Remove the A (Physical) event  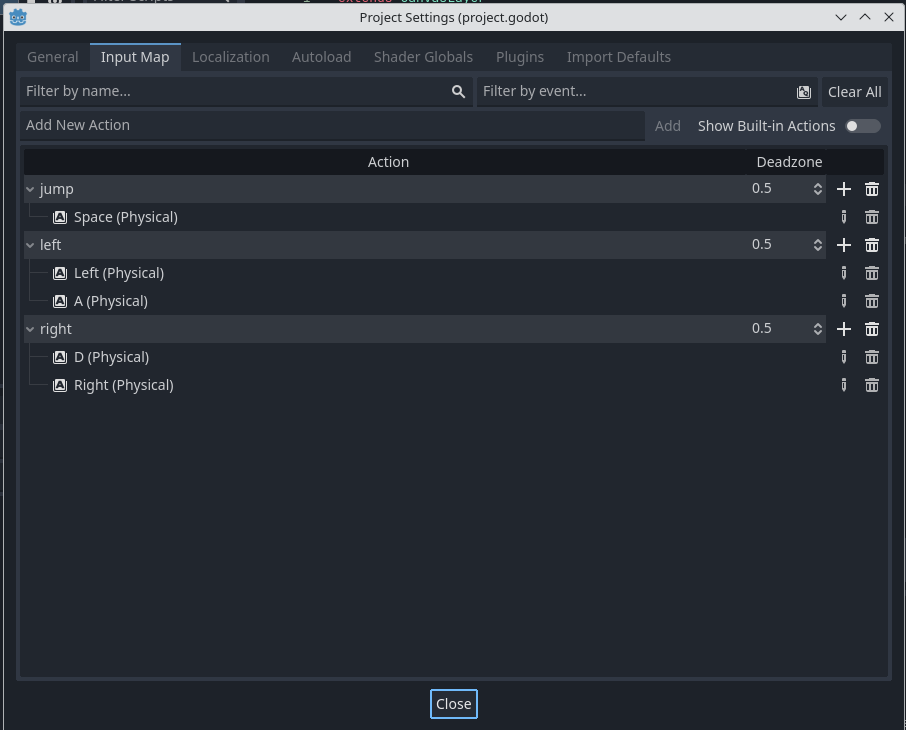tap(871, 300)
